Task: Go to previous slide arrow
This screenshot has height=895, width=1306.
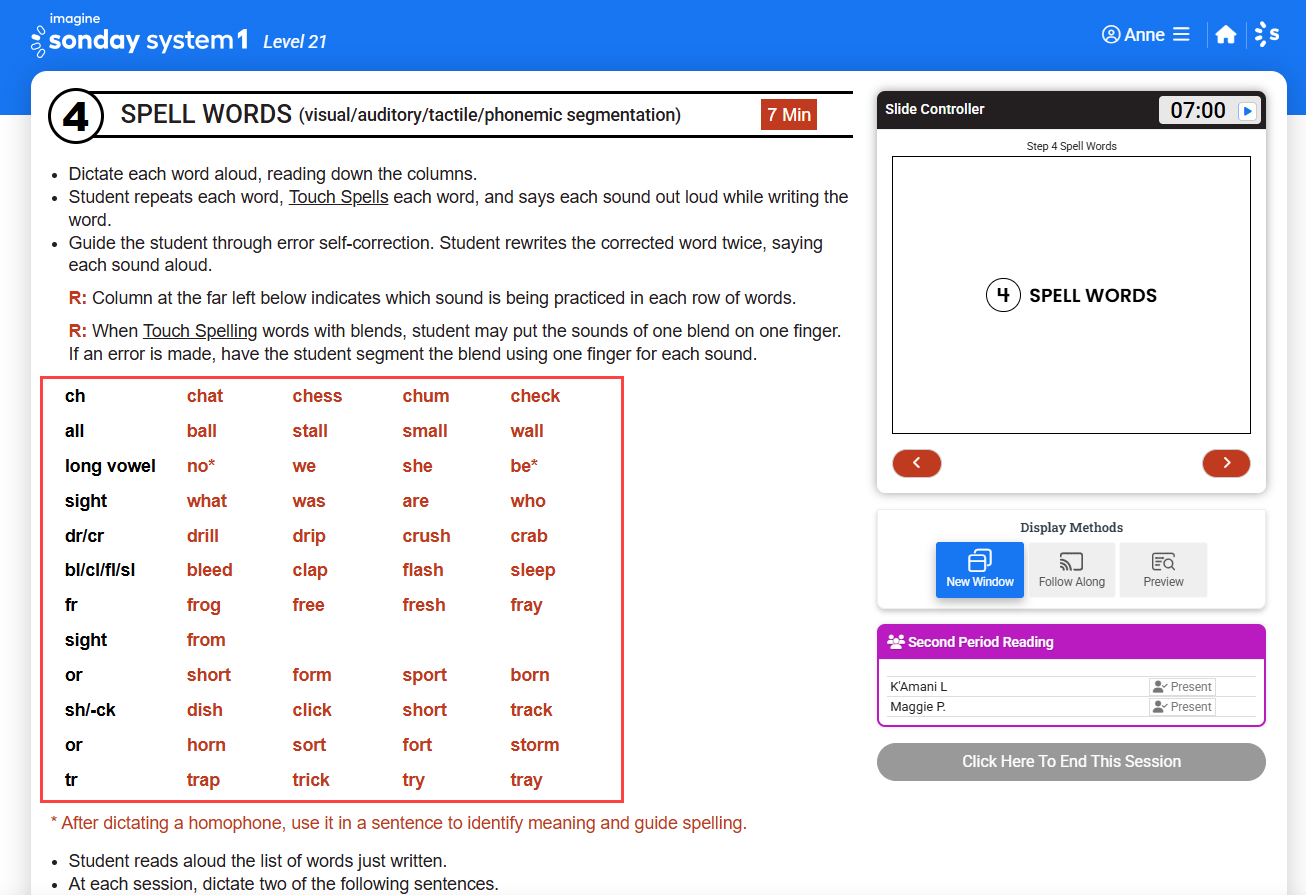Action: tap(917, 463)
